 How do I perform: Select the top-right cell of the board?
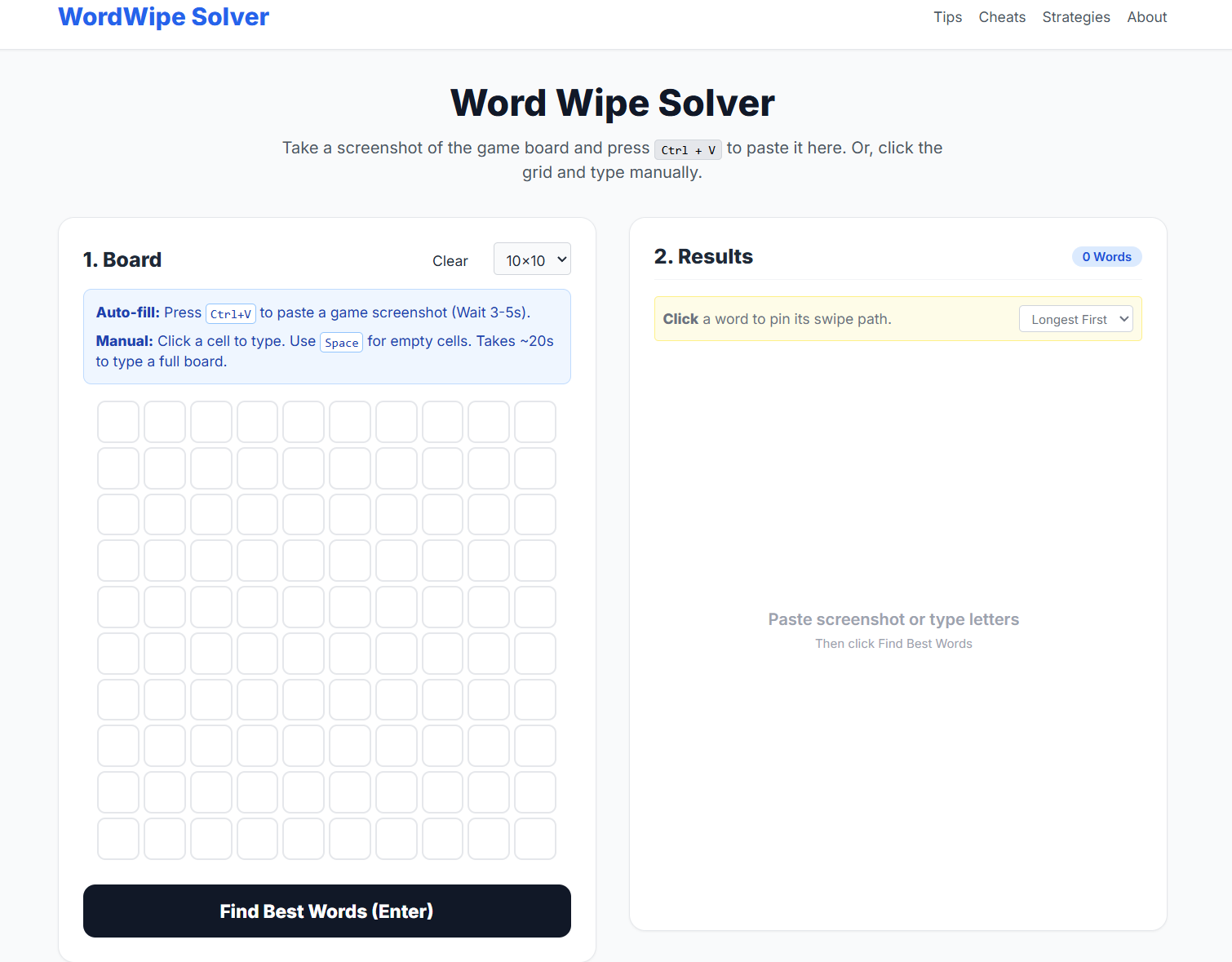click(534, 421)
